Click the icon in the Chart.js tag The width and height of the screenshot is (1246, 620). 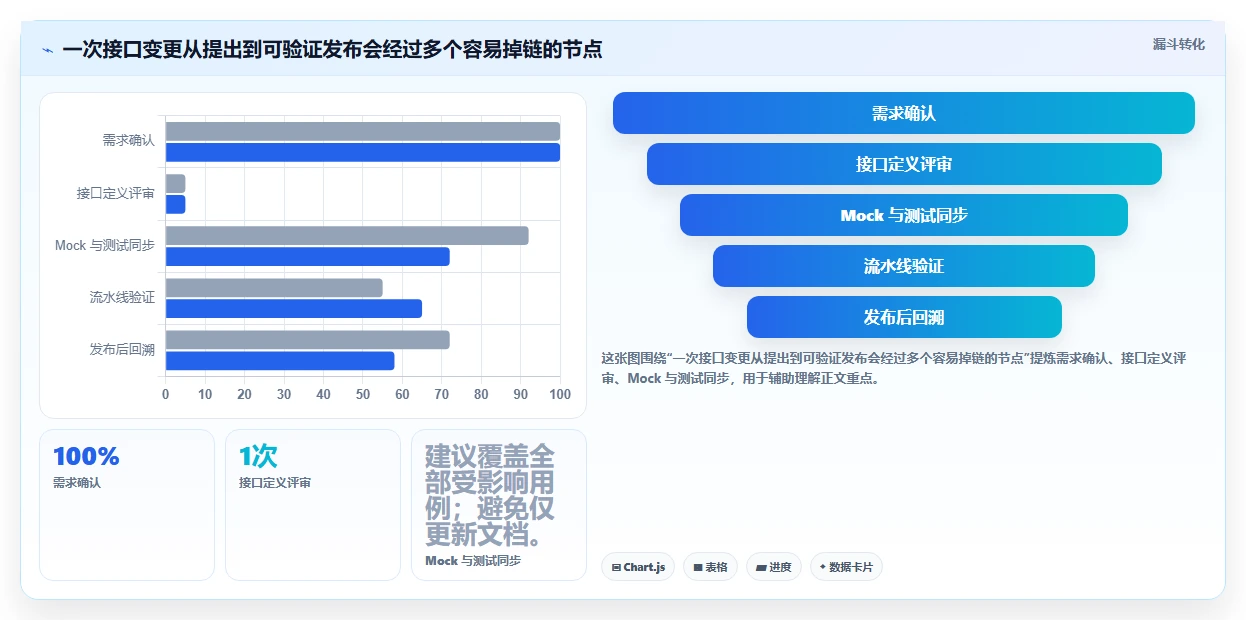616,567
